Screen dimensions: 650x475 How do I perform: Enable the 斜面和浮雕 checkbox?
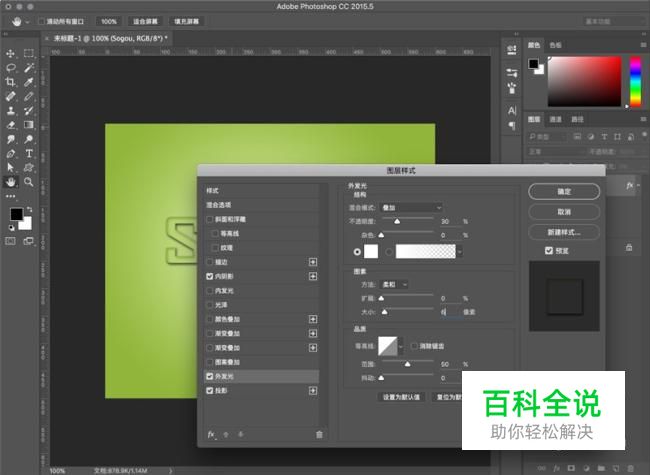(x=210, y=219)
